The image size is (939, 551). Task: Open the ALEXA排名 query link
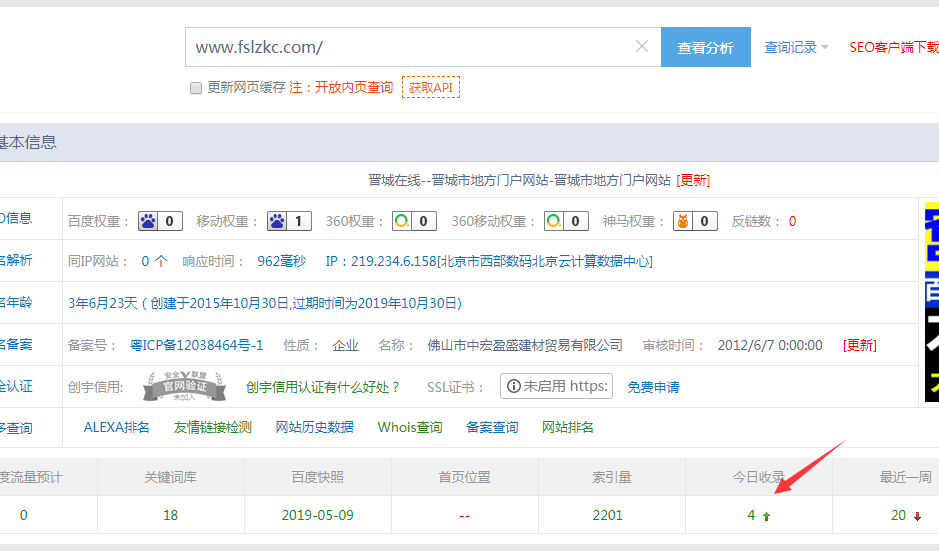[x=116, y=427]
